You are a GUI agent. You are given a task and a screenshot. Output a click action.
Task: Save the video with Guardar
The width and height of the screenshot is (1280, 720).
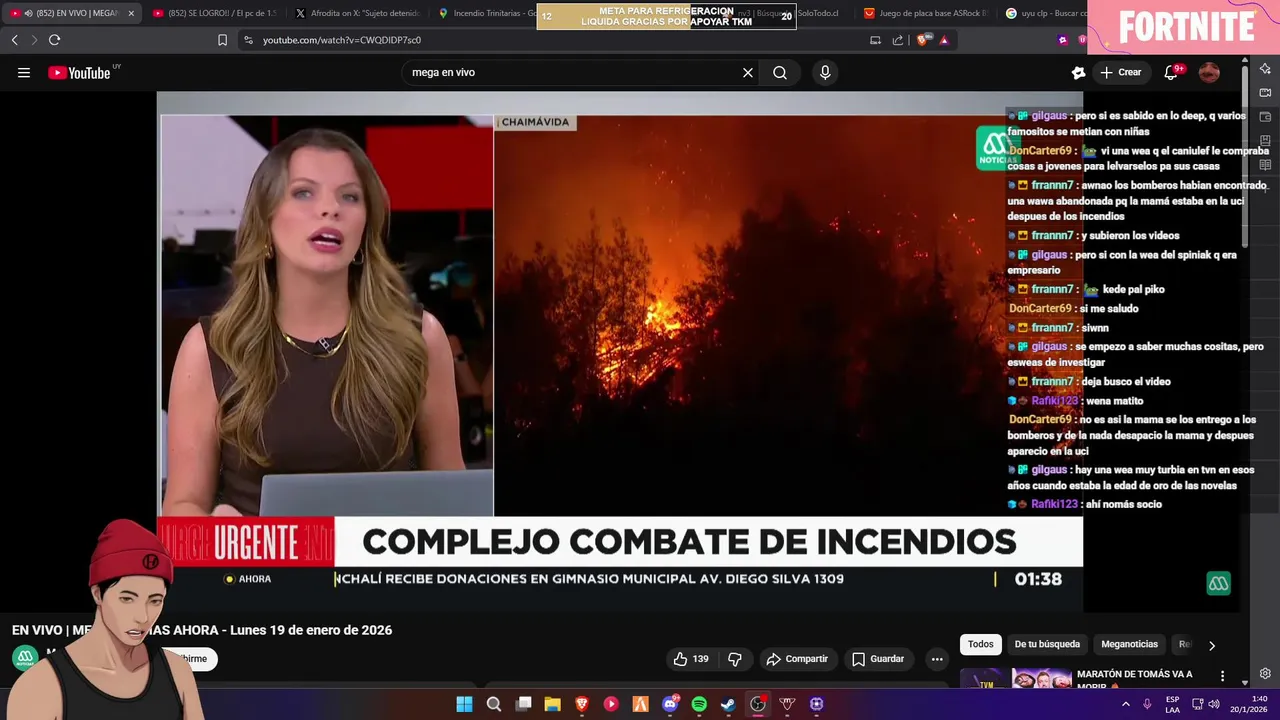878,659
